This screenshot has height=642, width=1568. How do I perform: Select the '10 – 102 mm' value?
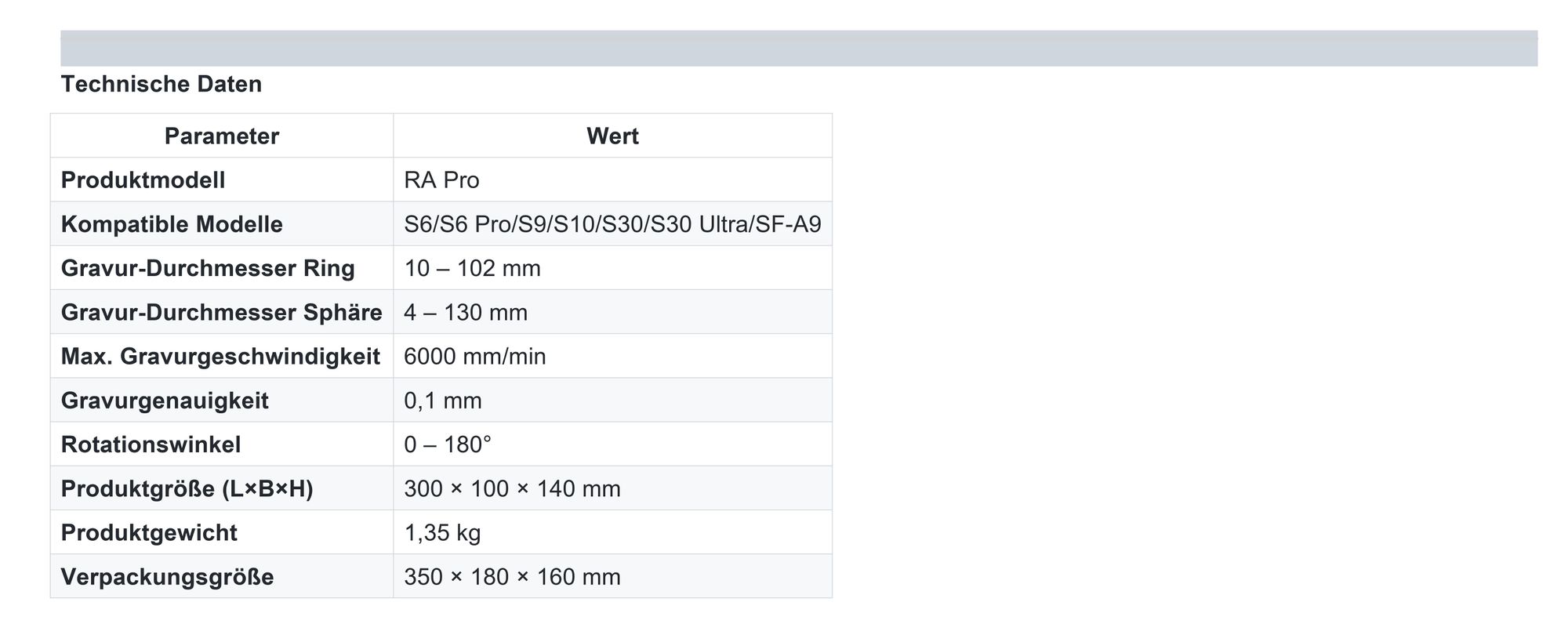click(x=472, y=268)
